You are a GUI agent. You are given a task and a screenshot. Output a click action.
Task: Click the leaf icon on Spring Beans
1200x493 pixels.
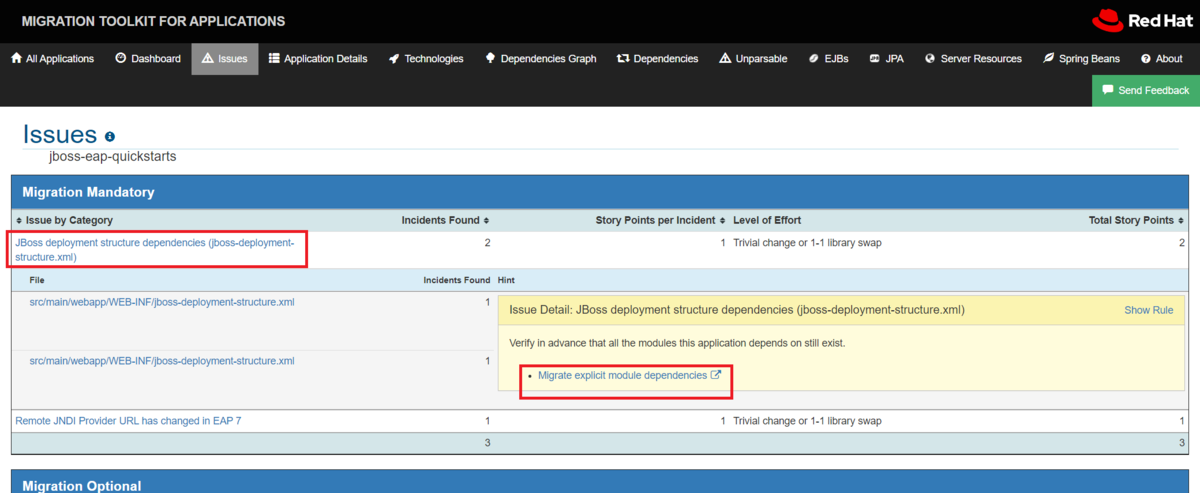coord(1049,59)
